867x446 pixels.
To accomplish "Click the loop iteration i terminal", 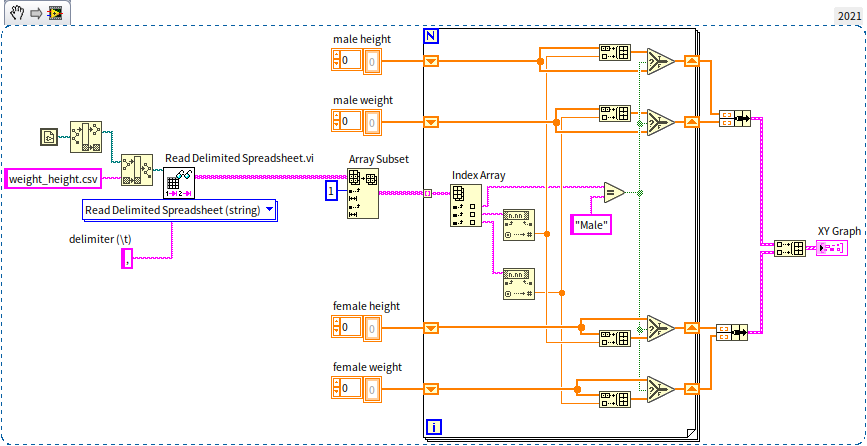I will tap(434, 427).
